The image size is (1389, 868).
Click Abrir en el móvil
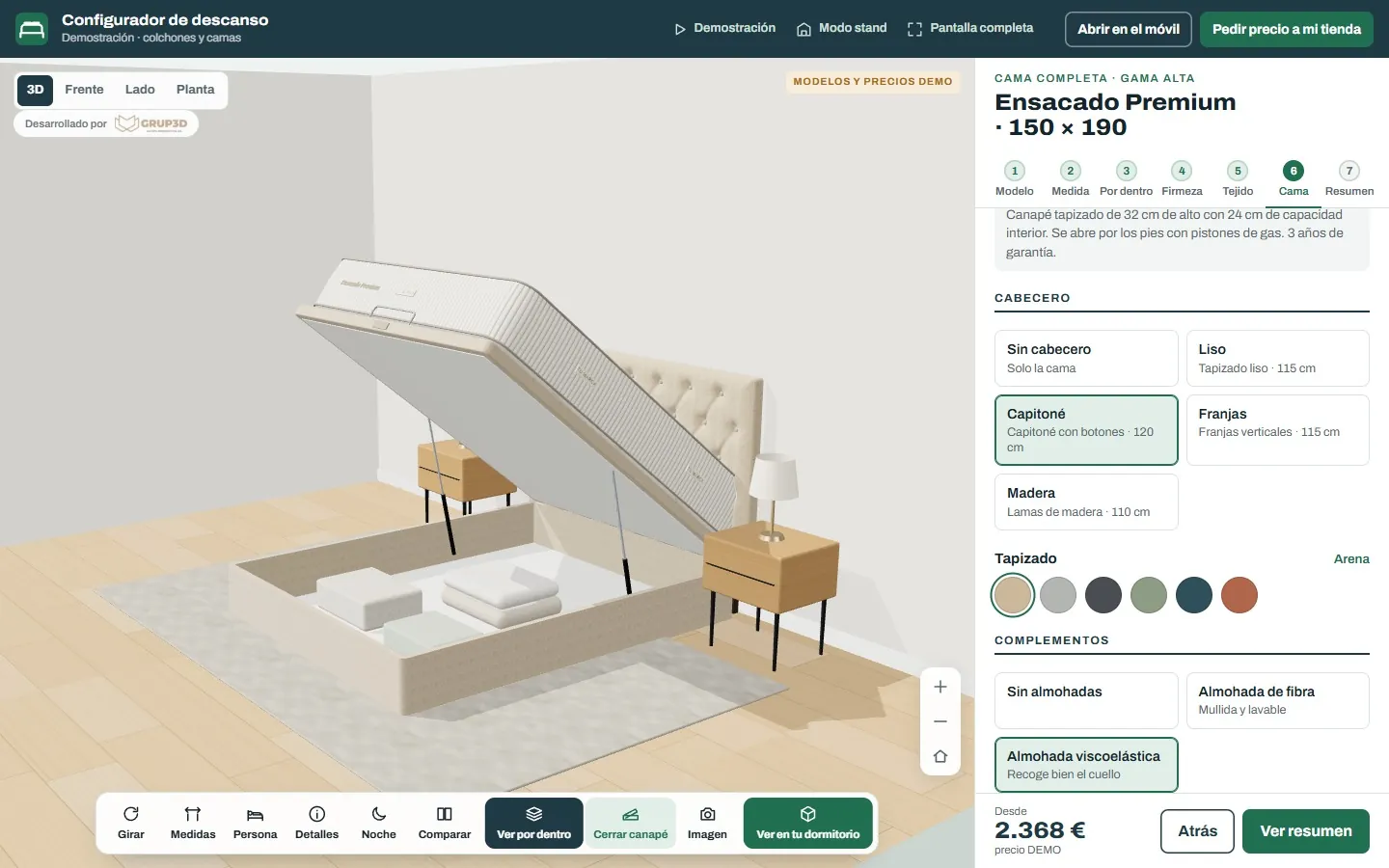tap(1129, 29)
